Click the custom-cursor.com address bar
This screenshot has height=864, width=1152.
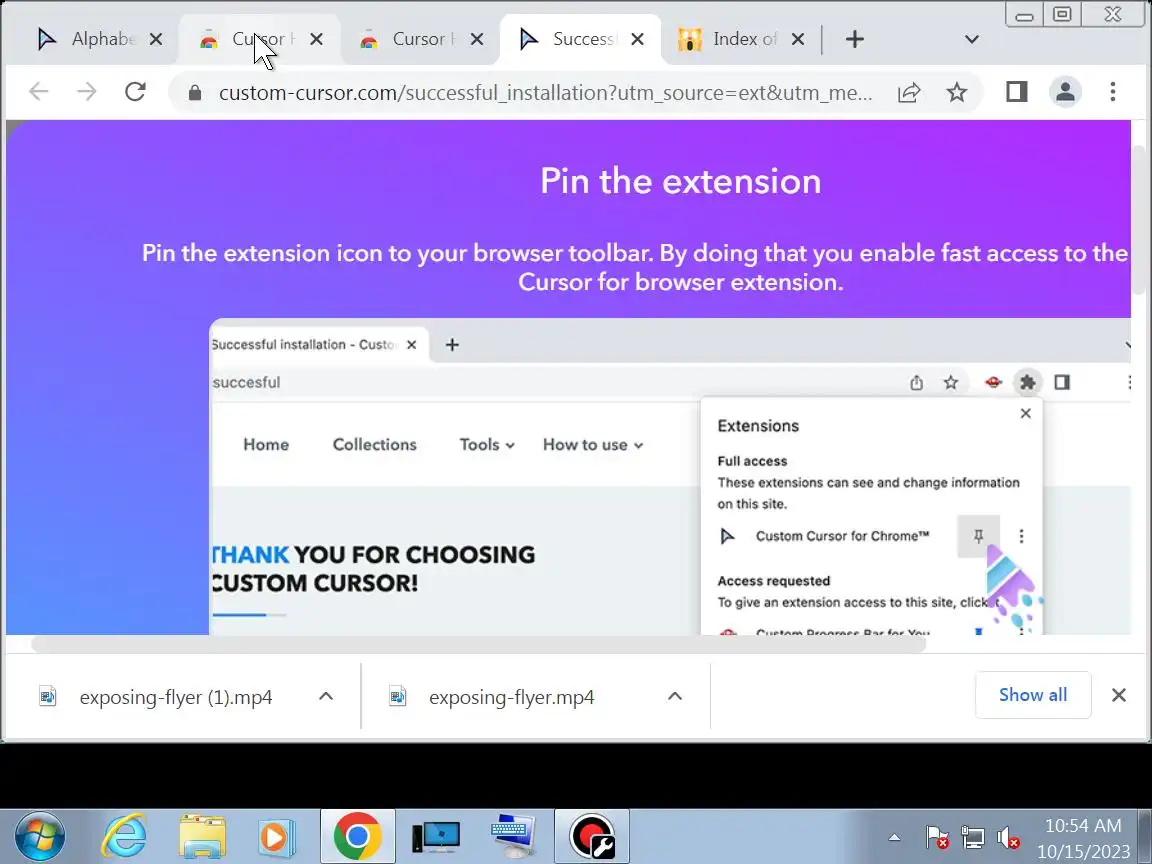click(545, 93)
